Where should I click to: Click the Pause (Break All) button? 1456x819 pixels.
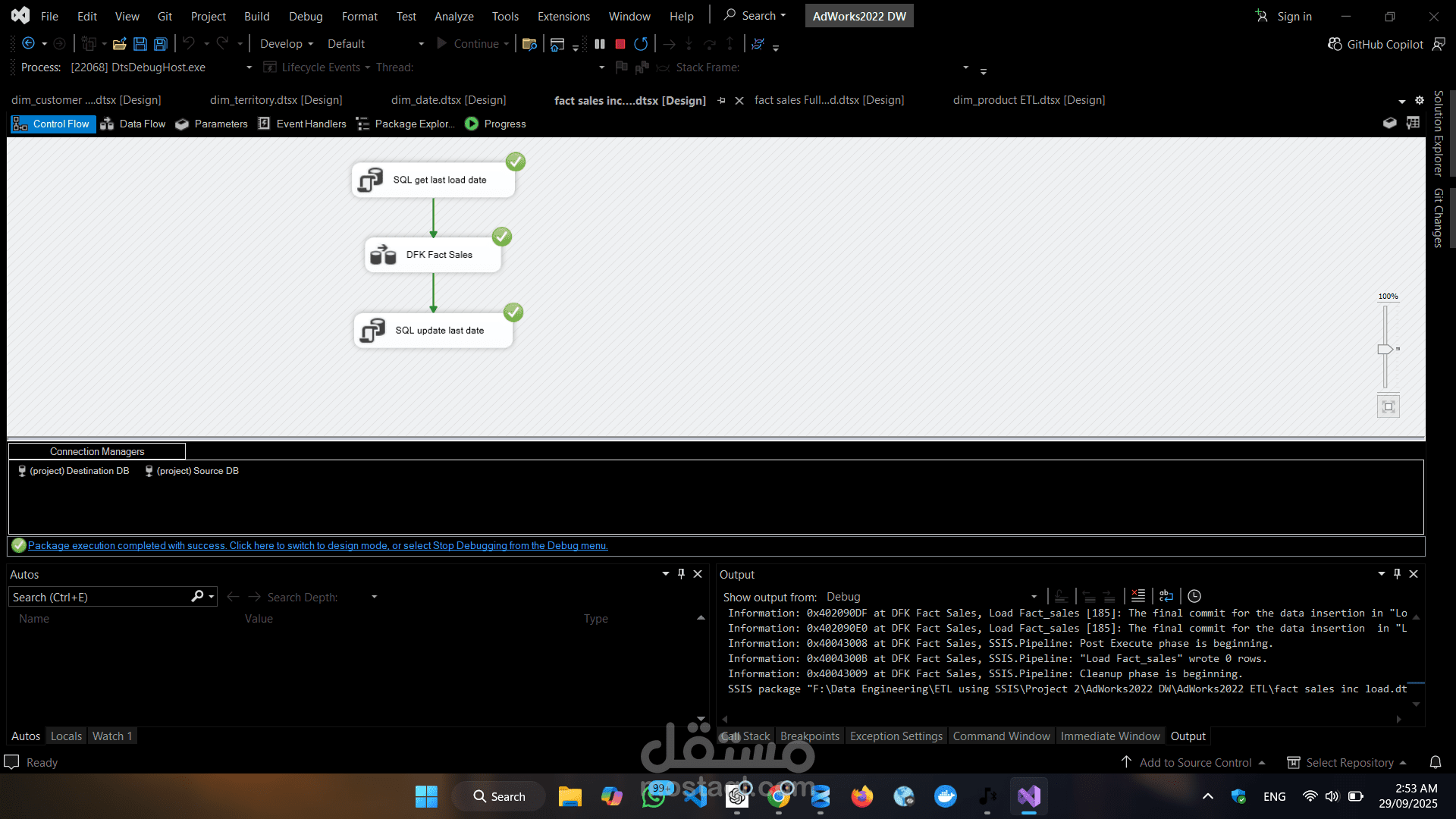click(x=600, y=44)
